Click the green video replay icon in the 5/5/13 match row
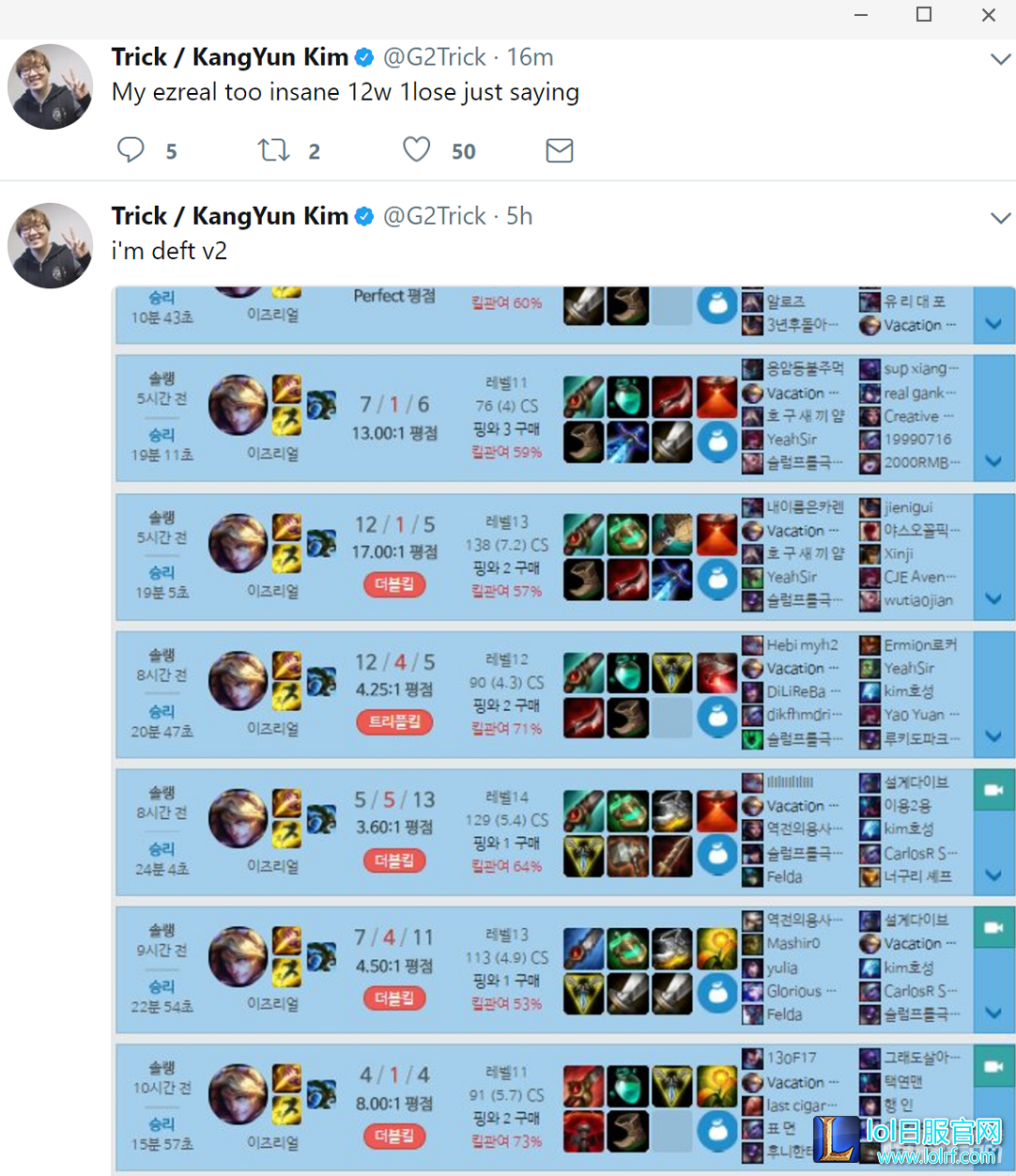The image size is (1016, 1176). (993, 791)
